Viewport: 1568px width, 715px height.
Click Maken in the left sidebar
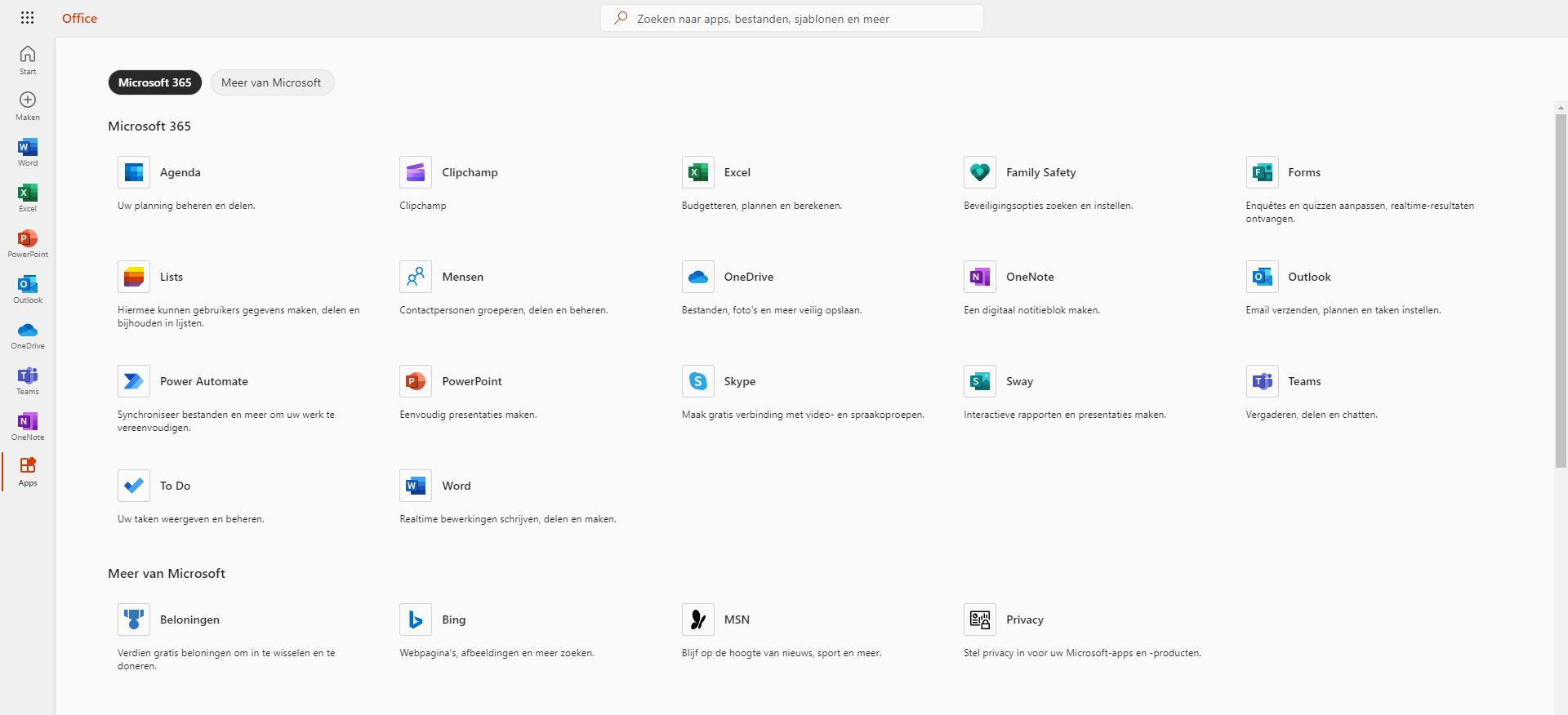pyautogui.click(x=28, y=106)
